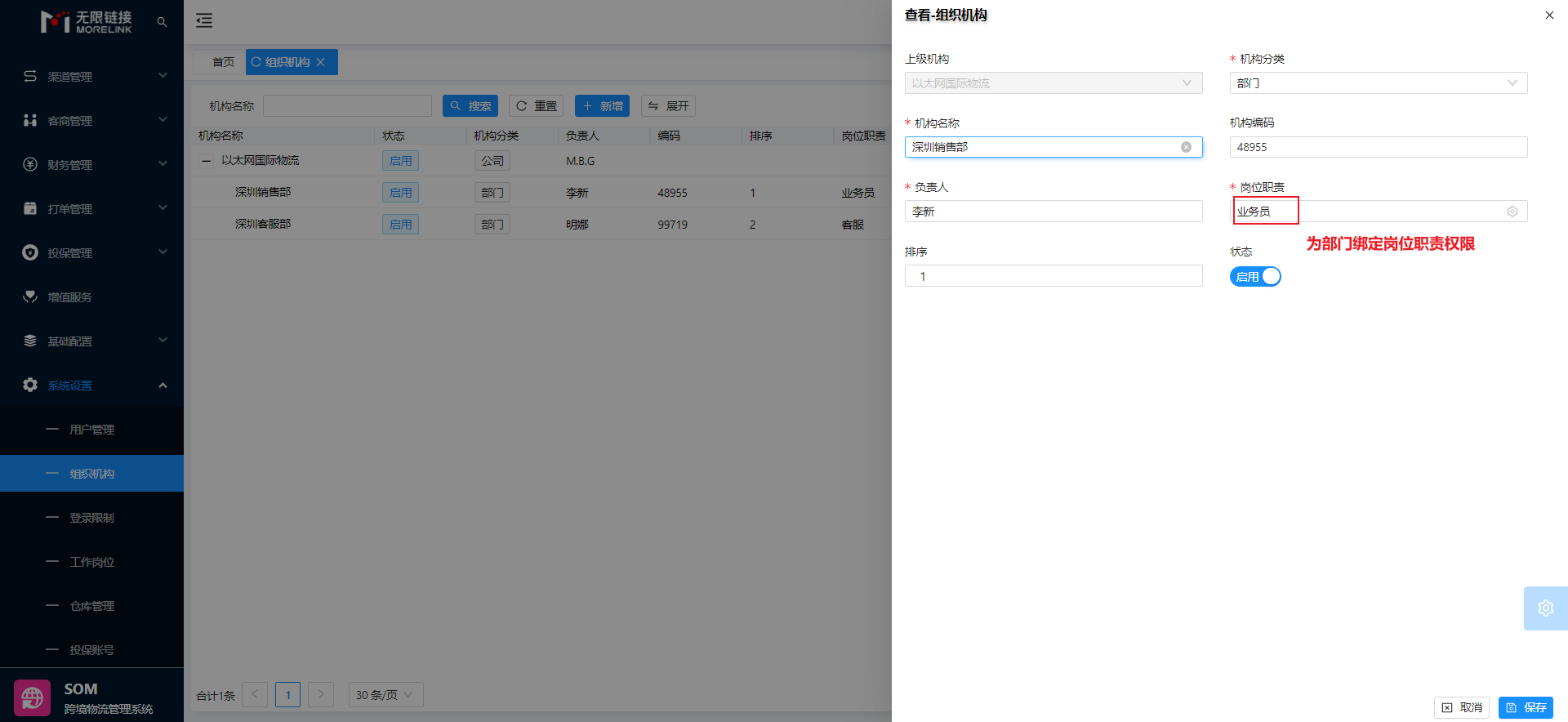Viewport: 1568px width, 722px height.
Task: Click the 系统设置 gear icon
Action: [x=30, y=385]
